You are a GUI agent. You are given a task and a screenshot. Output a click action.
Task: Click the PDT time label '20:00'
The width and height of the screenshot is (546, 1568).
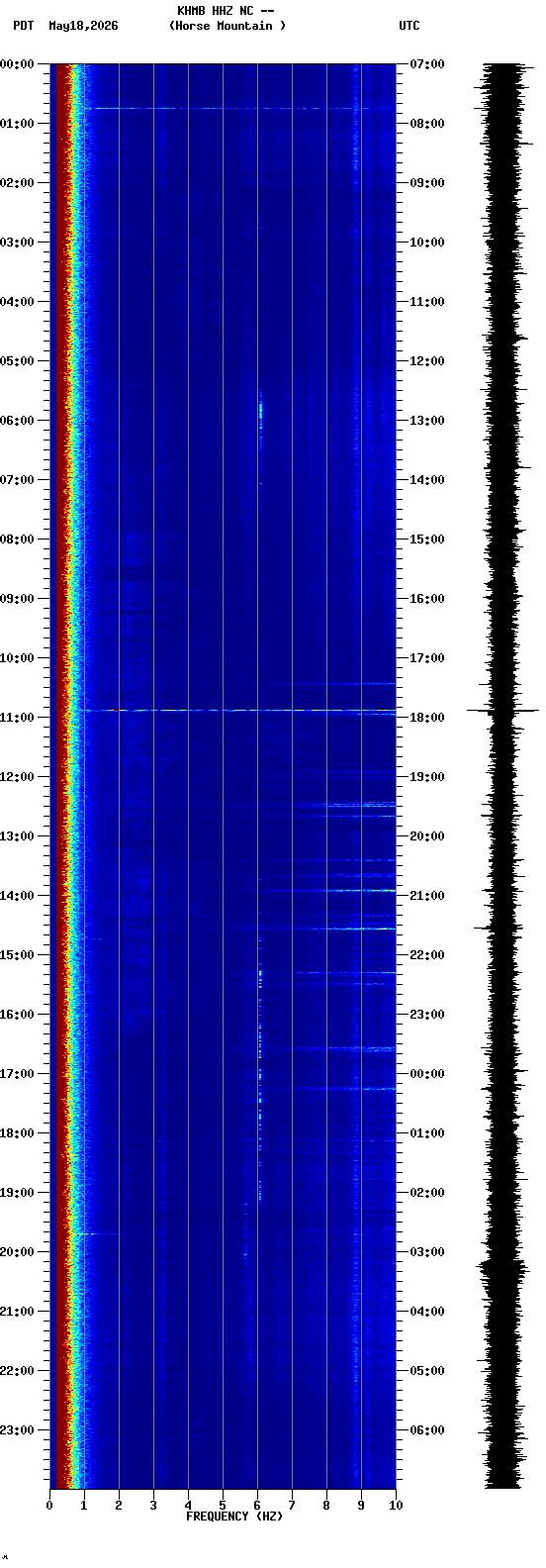tap(17, 1252)
